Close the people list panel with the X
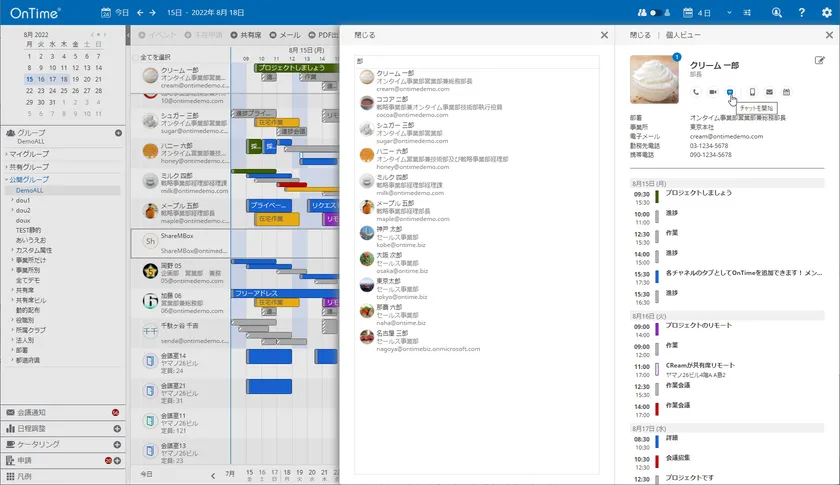Viewport: 840px width, 485px height. [x=604, y=35]
